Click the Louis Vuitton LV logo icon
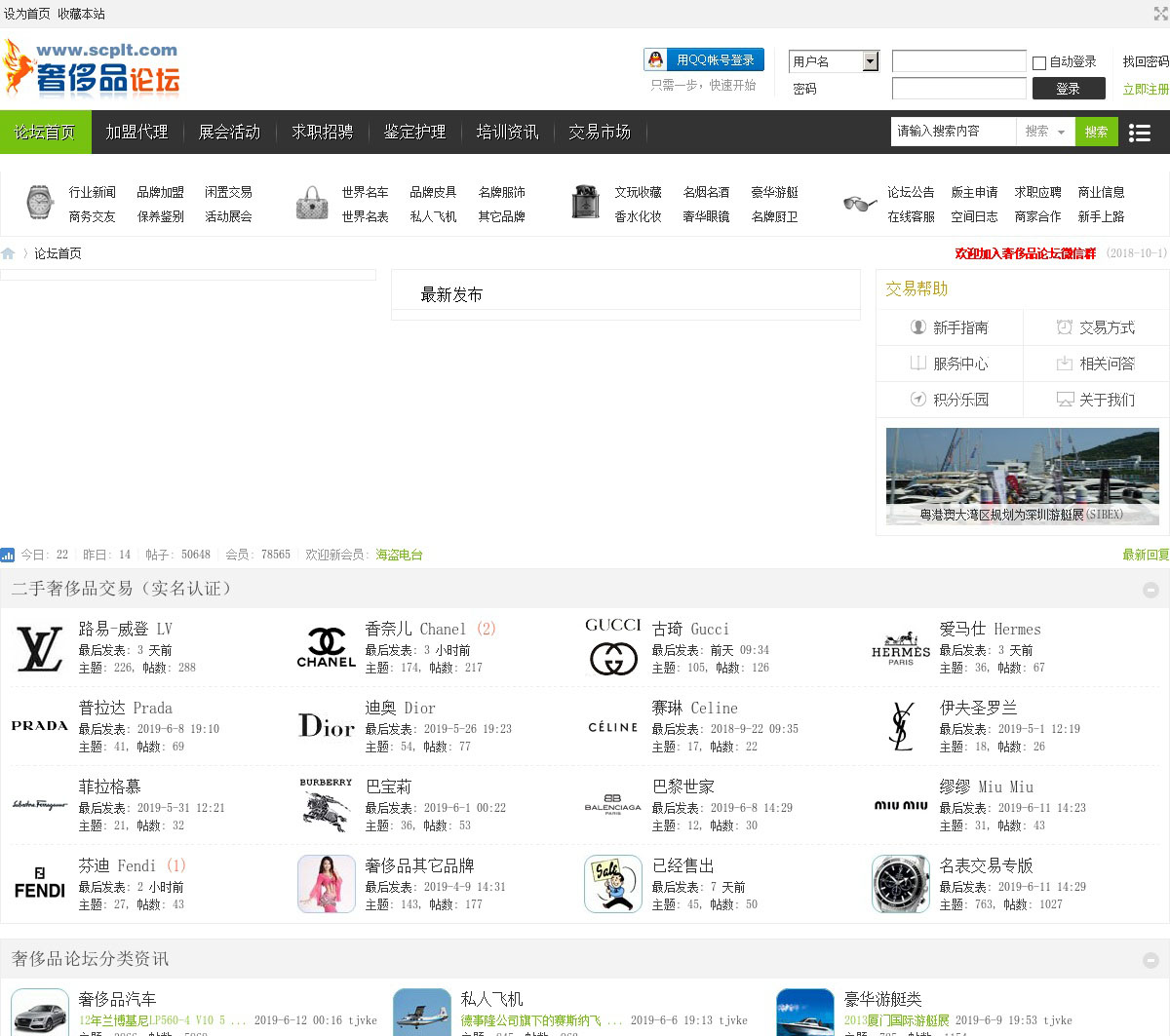Image resolution: width=1170 pixels, height=1036 pixels. click(39, 649)
